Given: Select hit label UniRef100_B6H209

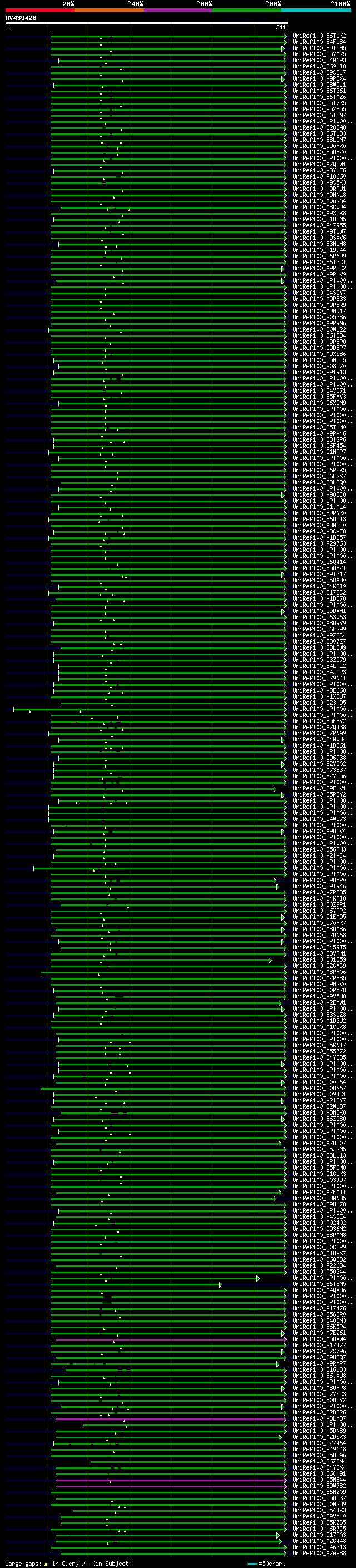Looking at the screenshot, I should click(x=319, y=1492).
